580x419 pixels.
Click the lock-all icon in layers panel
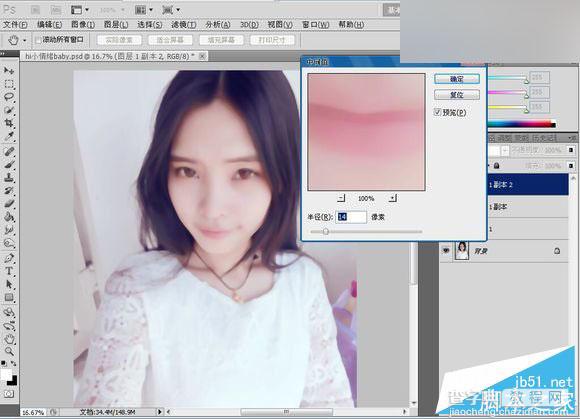(496, 166)
